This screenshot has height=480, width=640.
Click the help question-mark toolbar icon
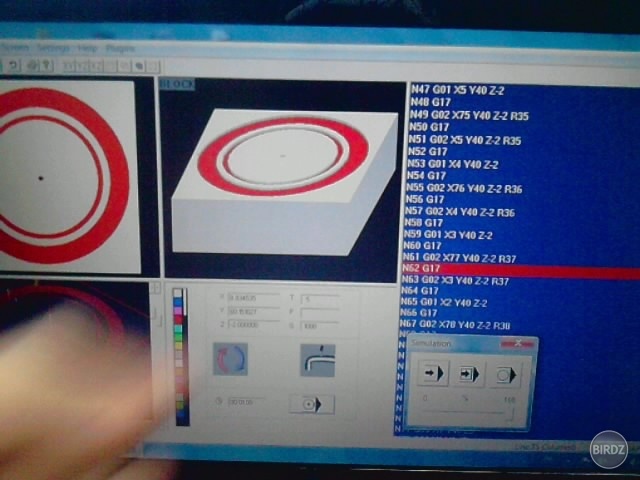click(47, 65)
